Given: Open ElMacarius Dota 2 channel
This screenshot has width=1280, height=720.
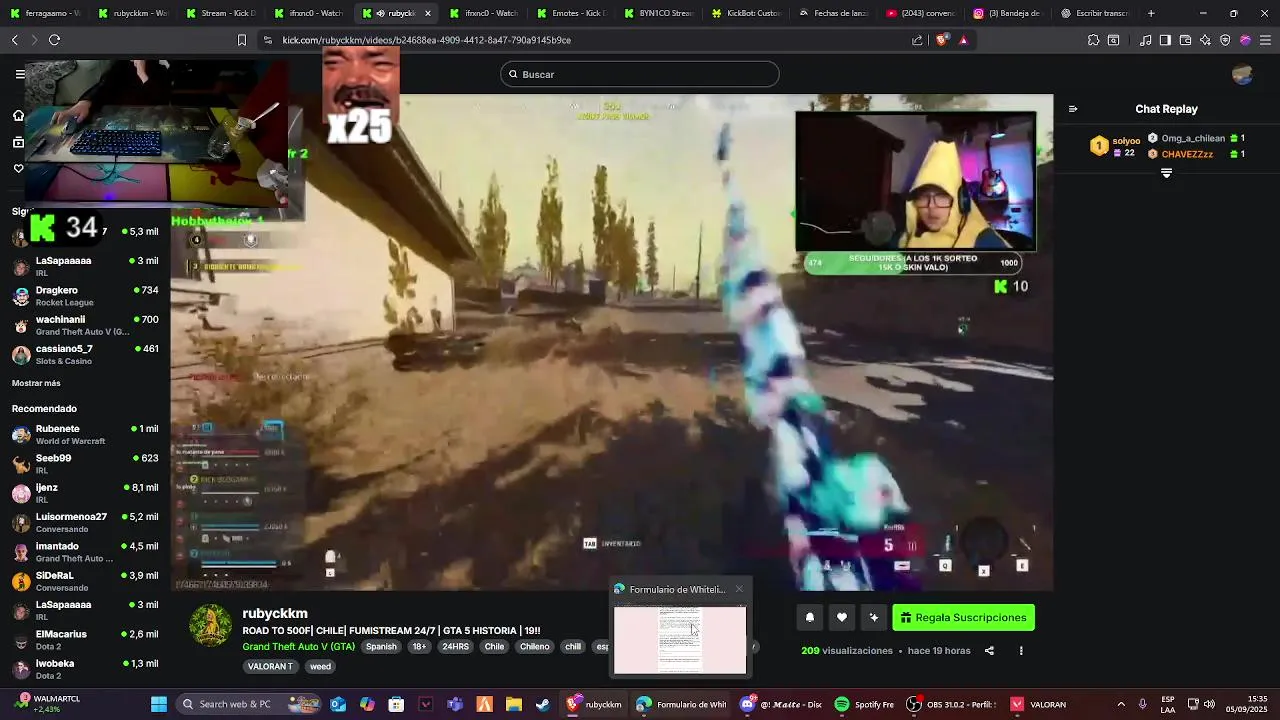Looking at the screenshot, I should (85, 640).
